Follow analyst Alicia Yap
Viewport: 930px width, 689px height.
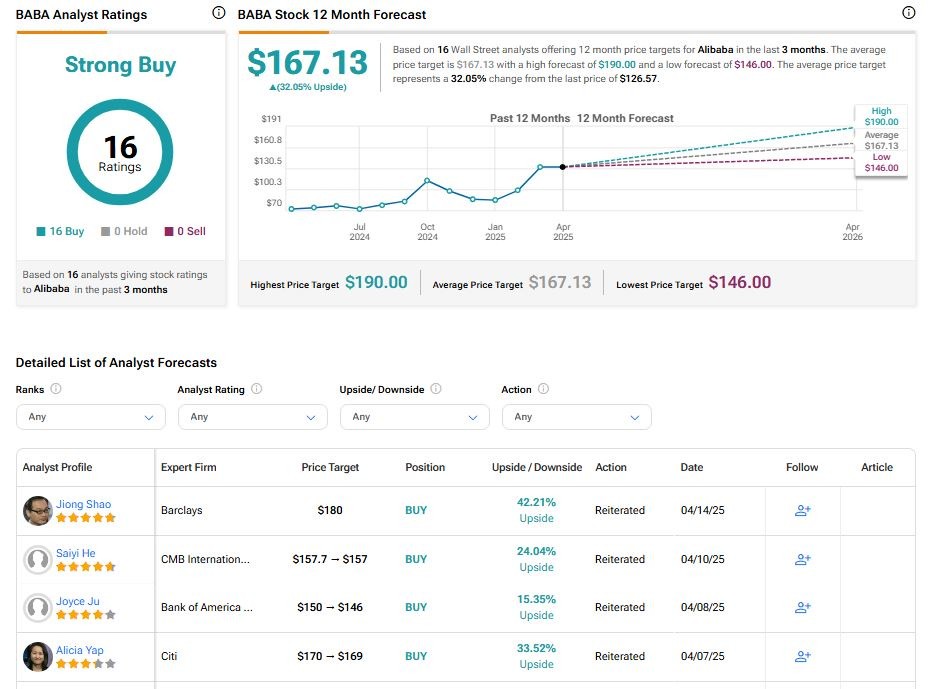[802, 656]
